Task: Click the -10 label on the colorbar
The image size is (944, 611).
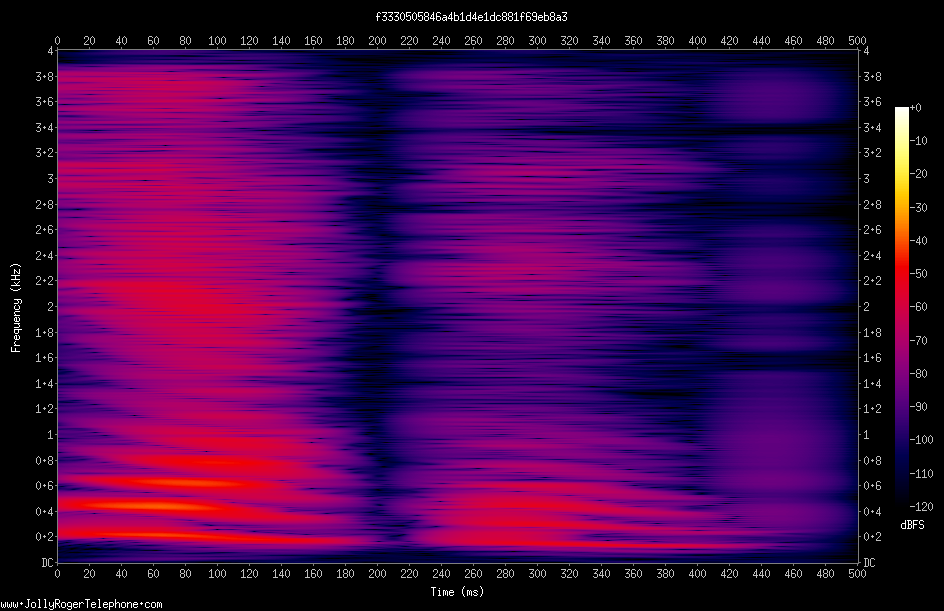Action: [x=918, y=141]
